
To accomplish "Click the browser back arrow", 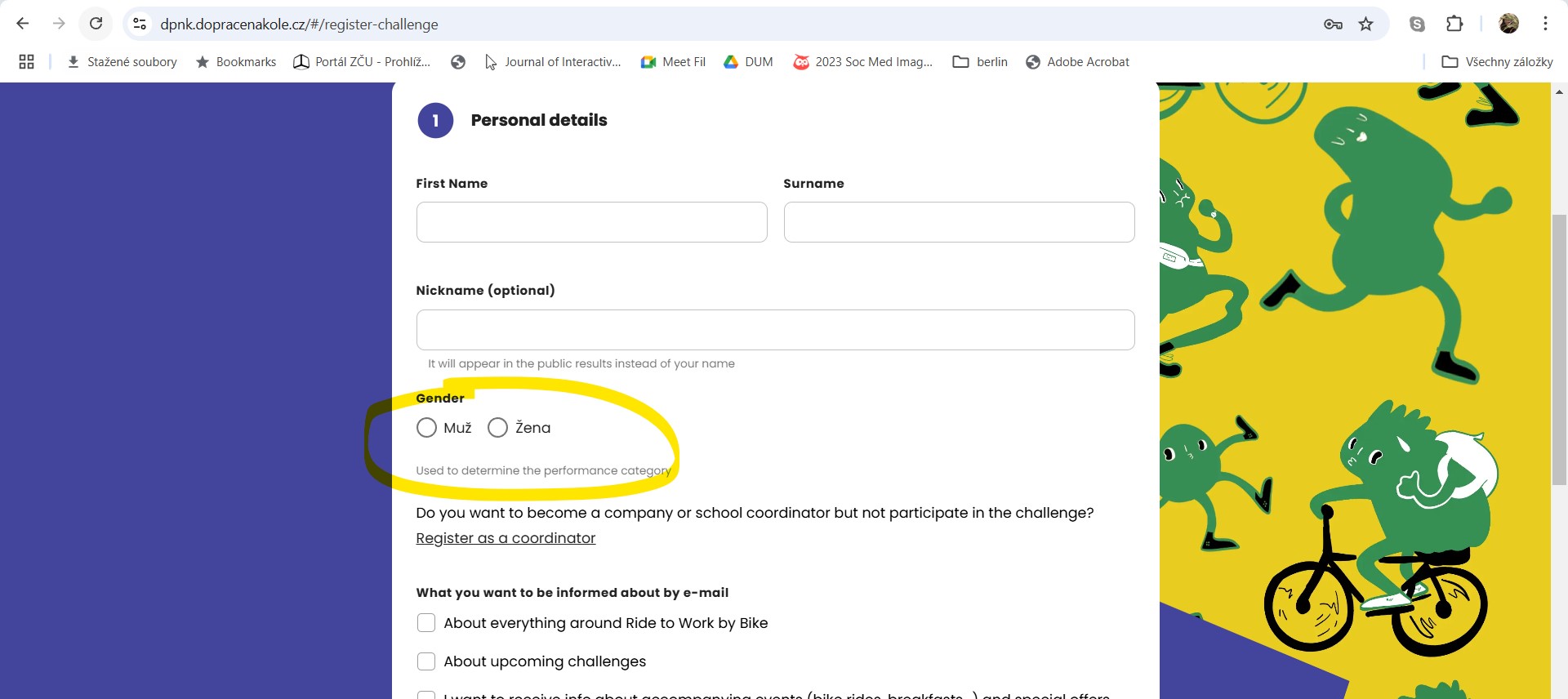I will pyautogui.click(x=23, y=24).
